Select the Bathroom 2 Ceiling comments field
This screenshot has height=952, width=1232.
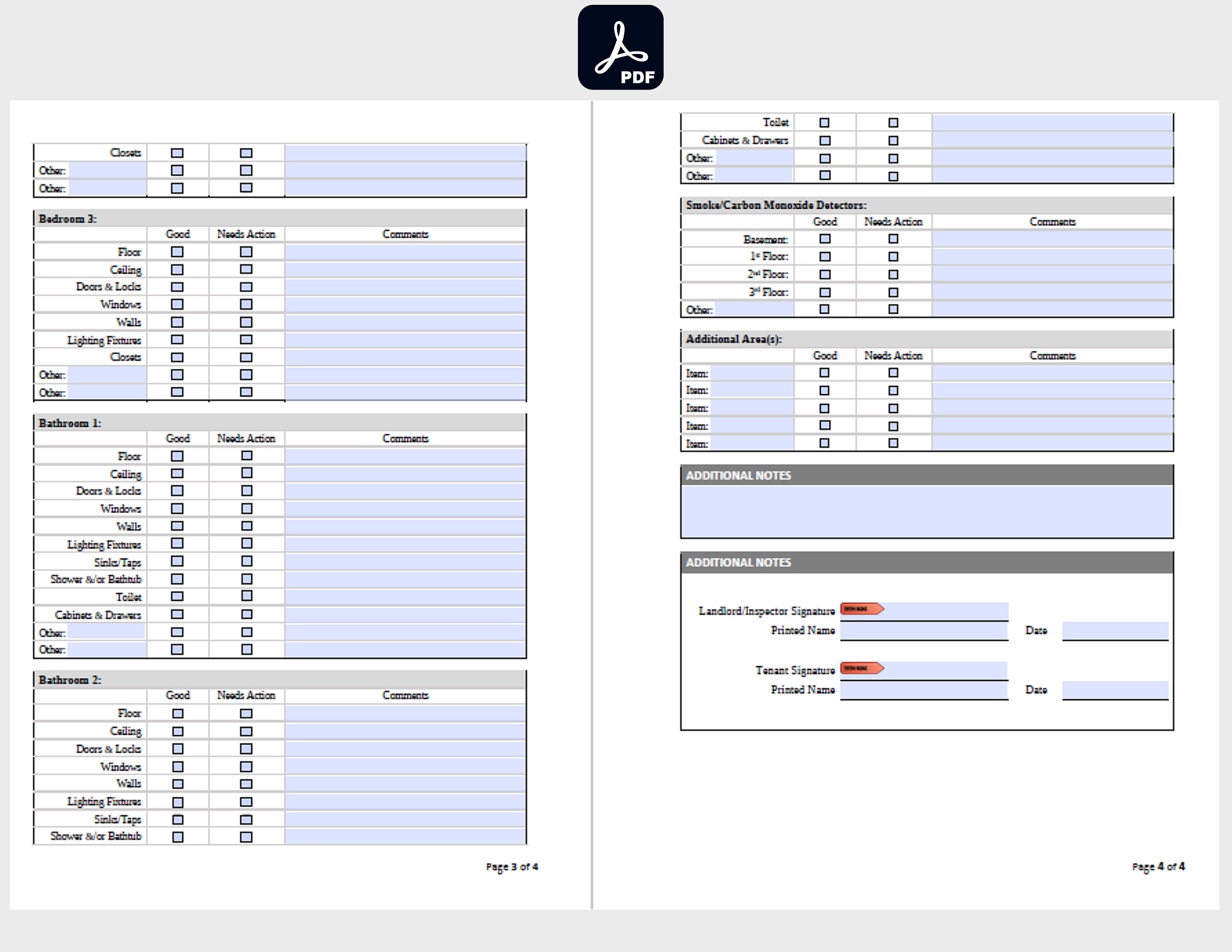pyautogui.click(x=405, y=731)
